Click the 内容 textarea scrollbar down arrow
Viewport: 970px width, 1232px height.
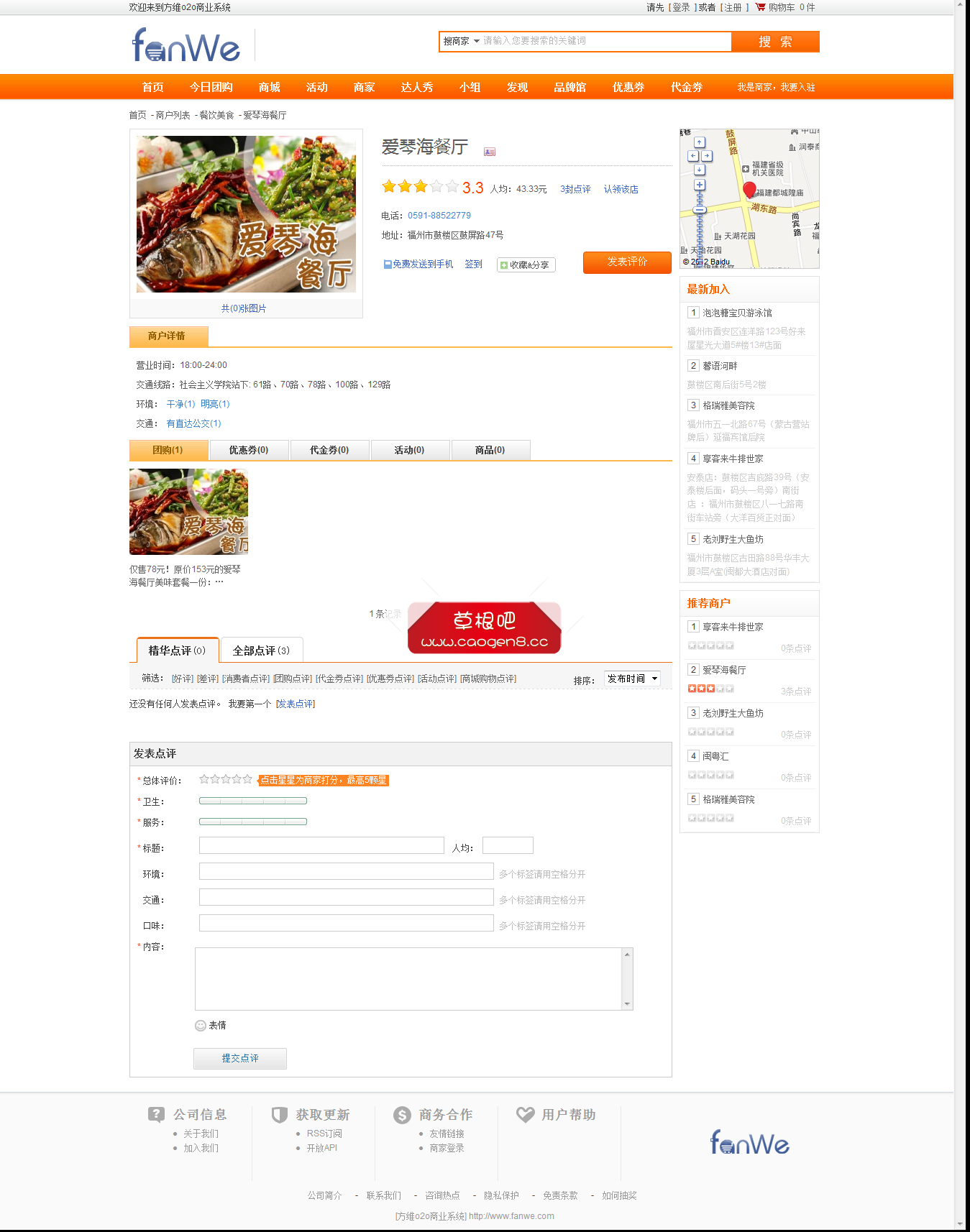pyautogui.click(x=628, y=1004)
